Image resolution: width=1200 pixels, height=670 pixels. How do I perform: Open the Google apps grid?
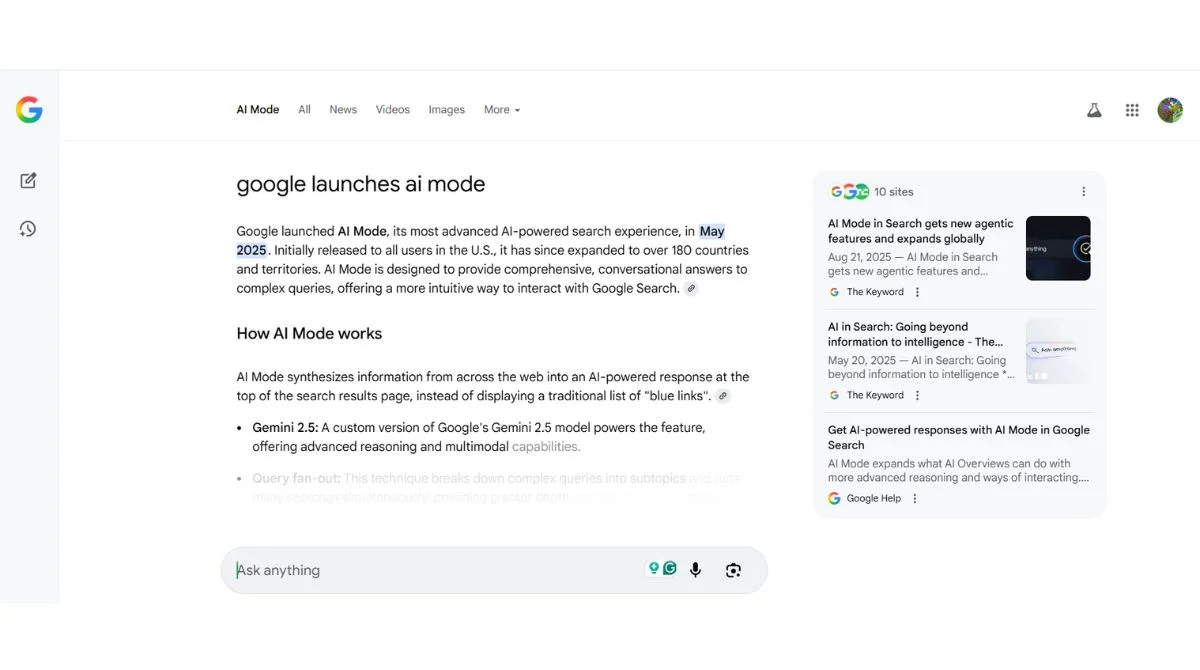[1132, 110]
